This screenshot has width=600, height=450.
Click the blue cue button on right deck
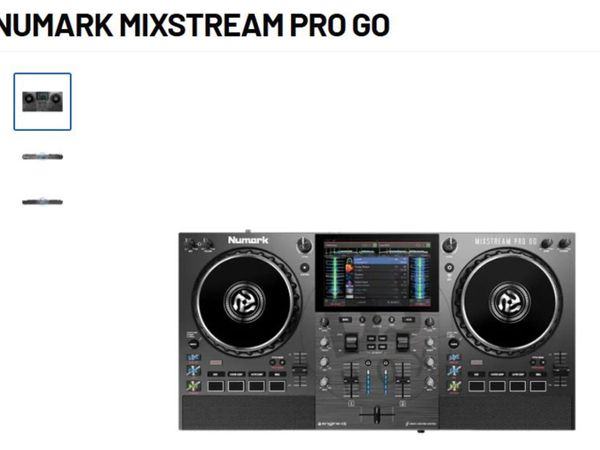coord(454,370)
